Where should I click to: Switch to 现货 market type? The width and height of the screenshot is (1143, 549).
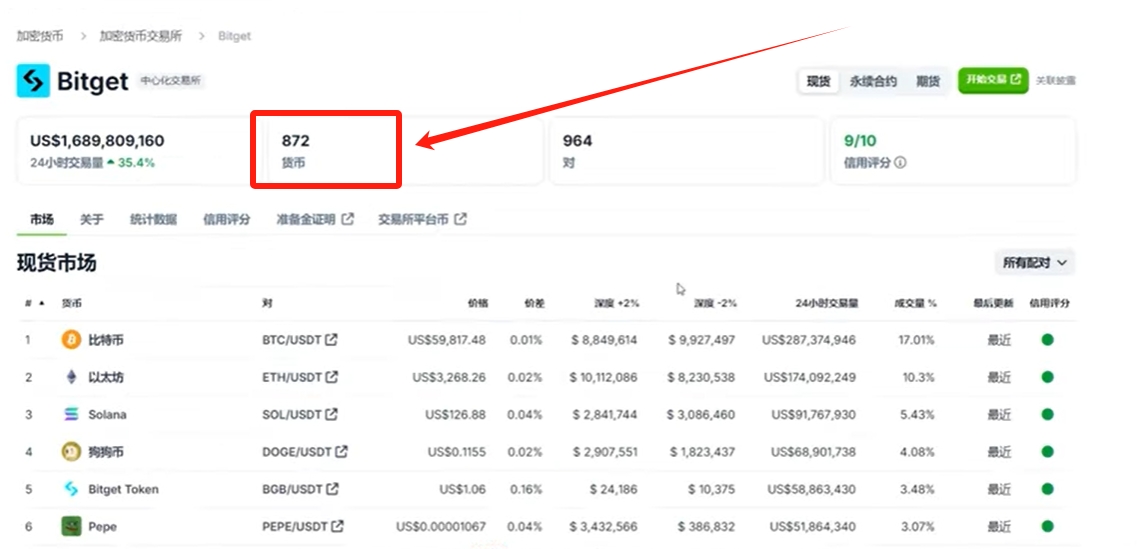click(819, 81)
